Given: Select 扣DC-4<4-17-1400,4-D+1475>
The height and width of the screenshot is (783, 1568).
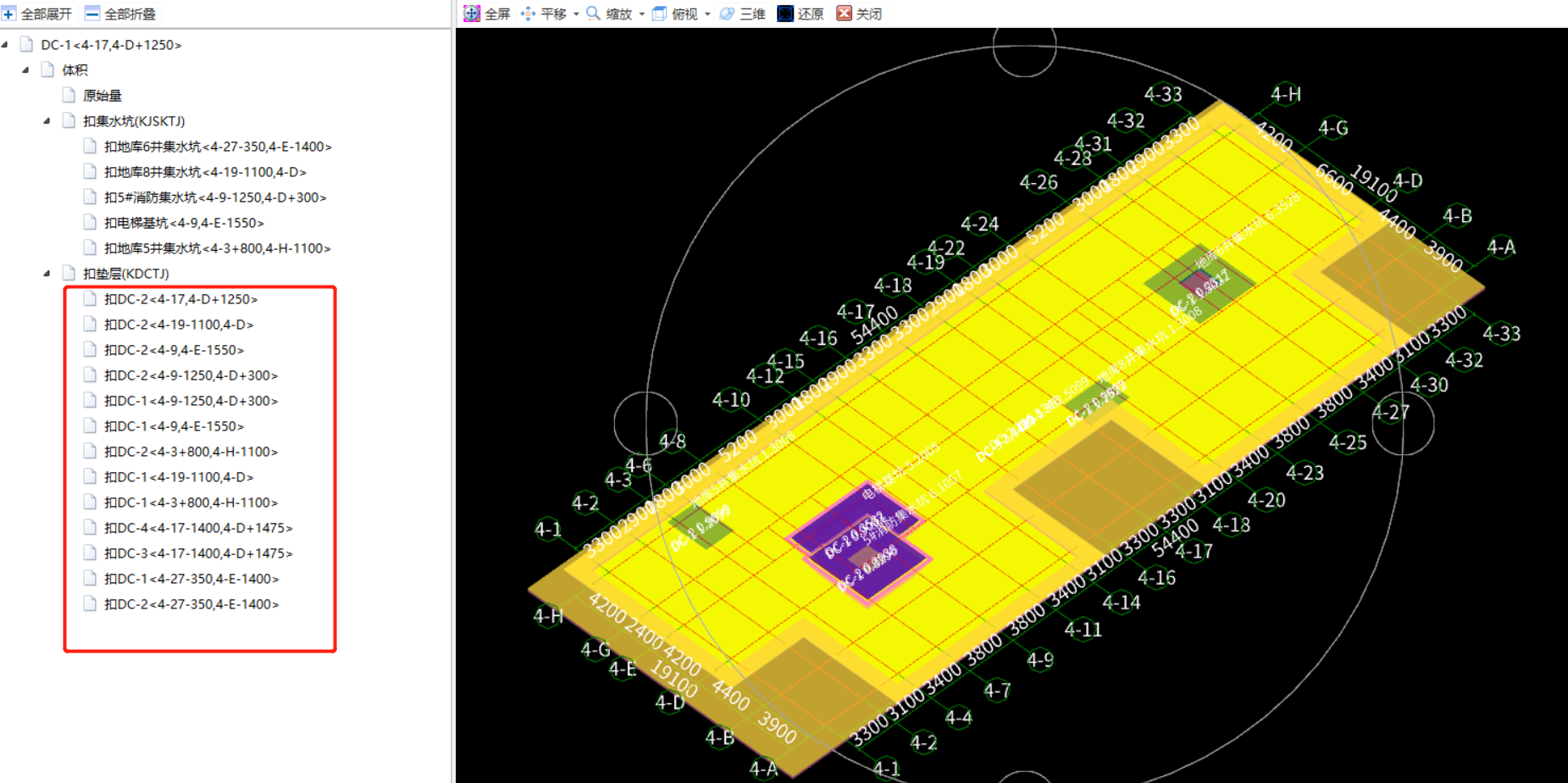Looking at the screenshot, I should pyautogui.click(x=198, y=528).
